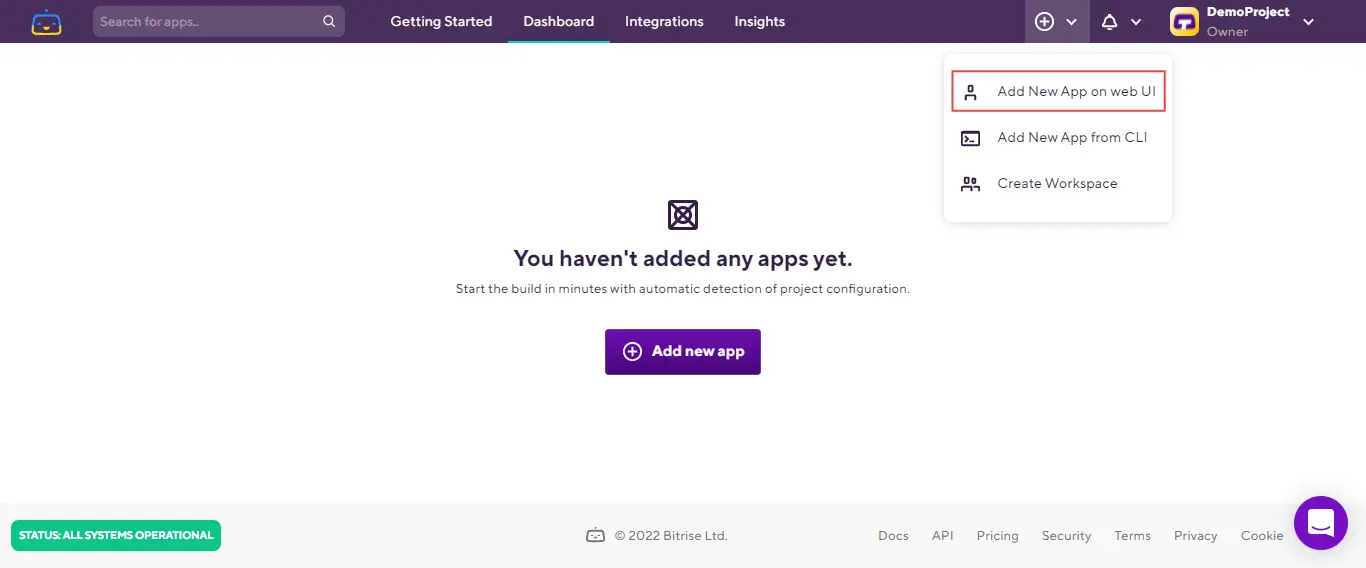Expand the add menu chevron

click(1071, 22)
